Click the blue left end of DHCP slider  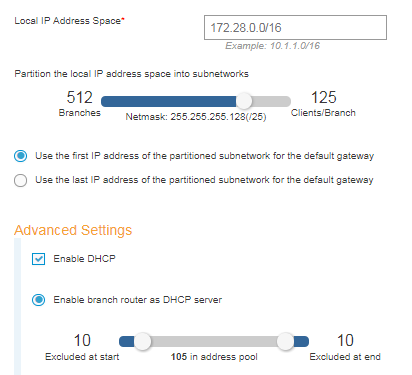127,341
